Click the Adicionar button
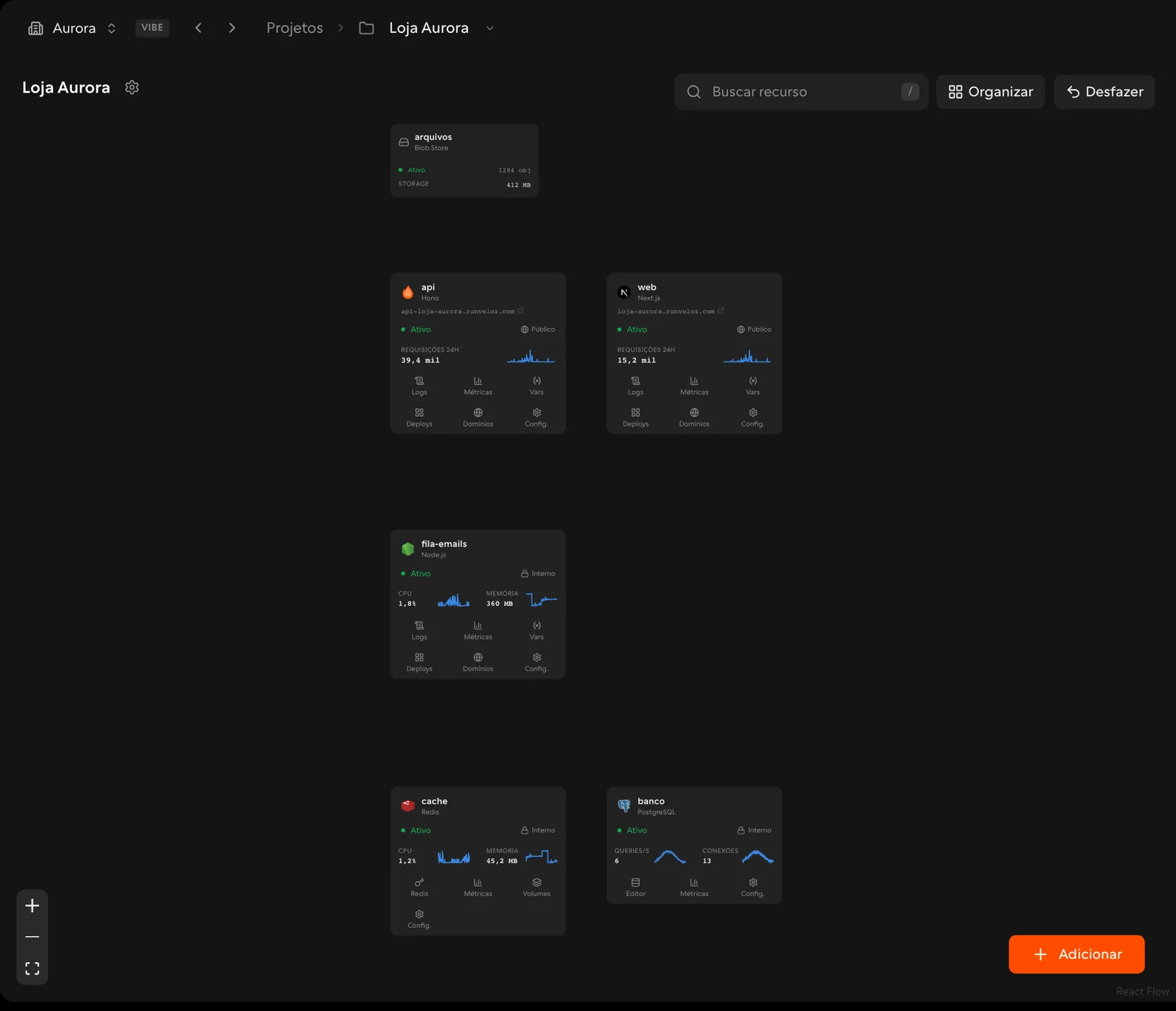 (1077, 954)
